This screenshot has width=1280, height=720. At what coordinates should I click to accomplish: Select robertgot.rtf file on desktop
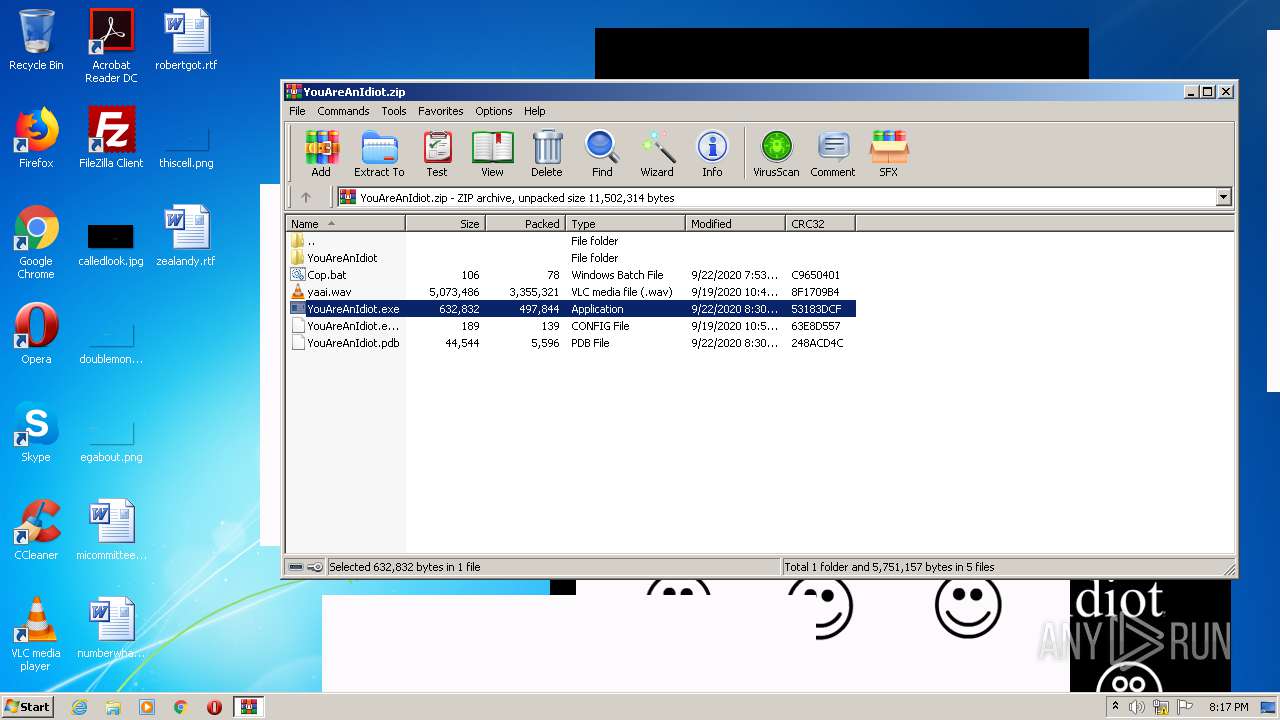pos(186,40)
